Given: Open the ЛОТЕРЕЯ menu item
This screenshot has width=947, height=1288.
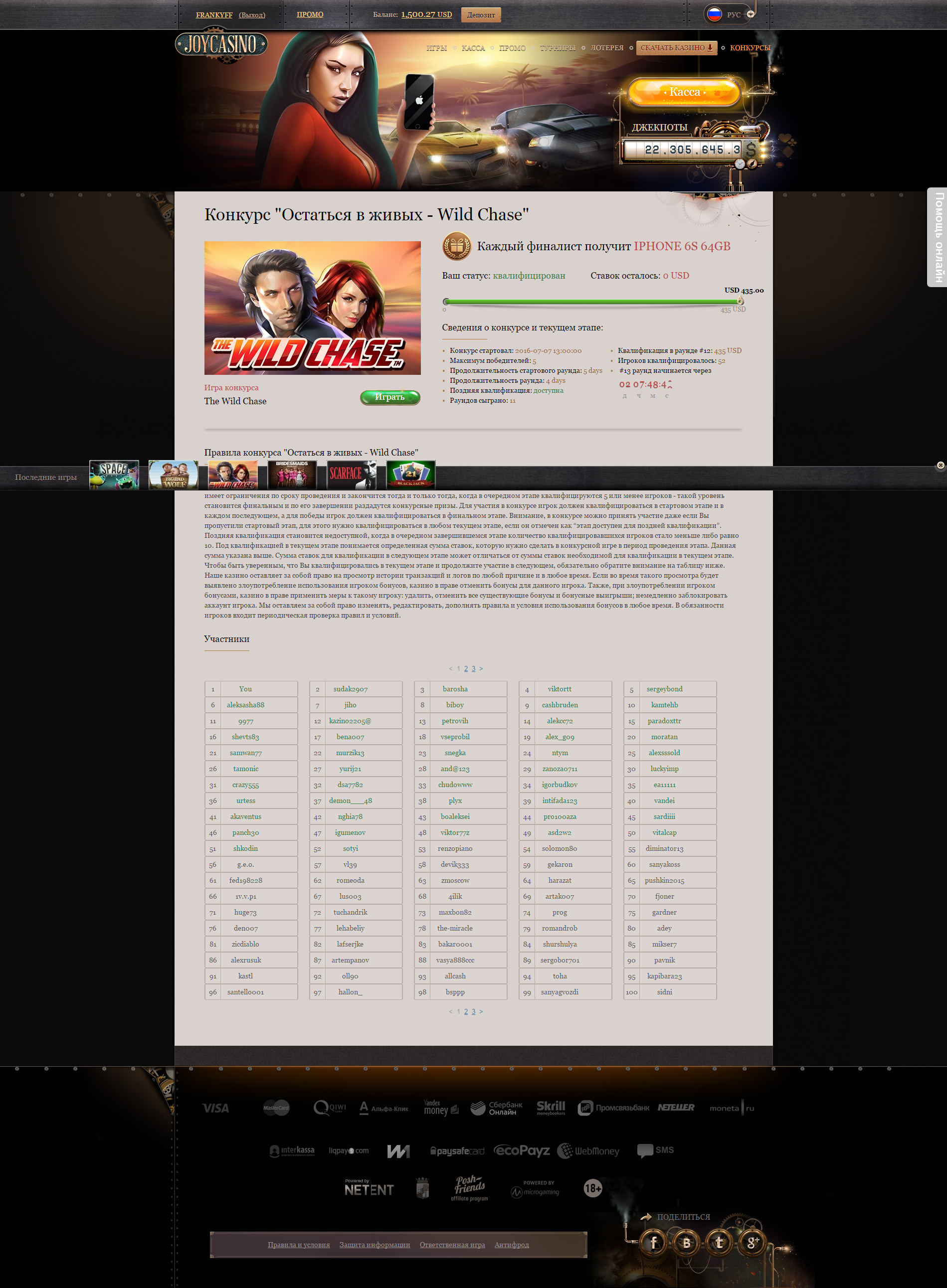Looking at the screenshot, I should [606, 48].
